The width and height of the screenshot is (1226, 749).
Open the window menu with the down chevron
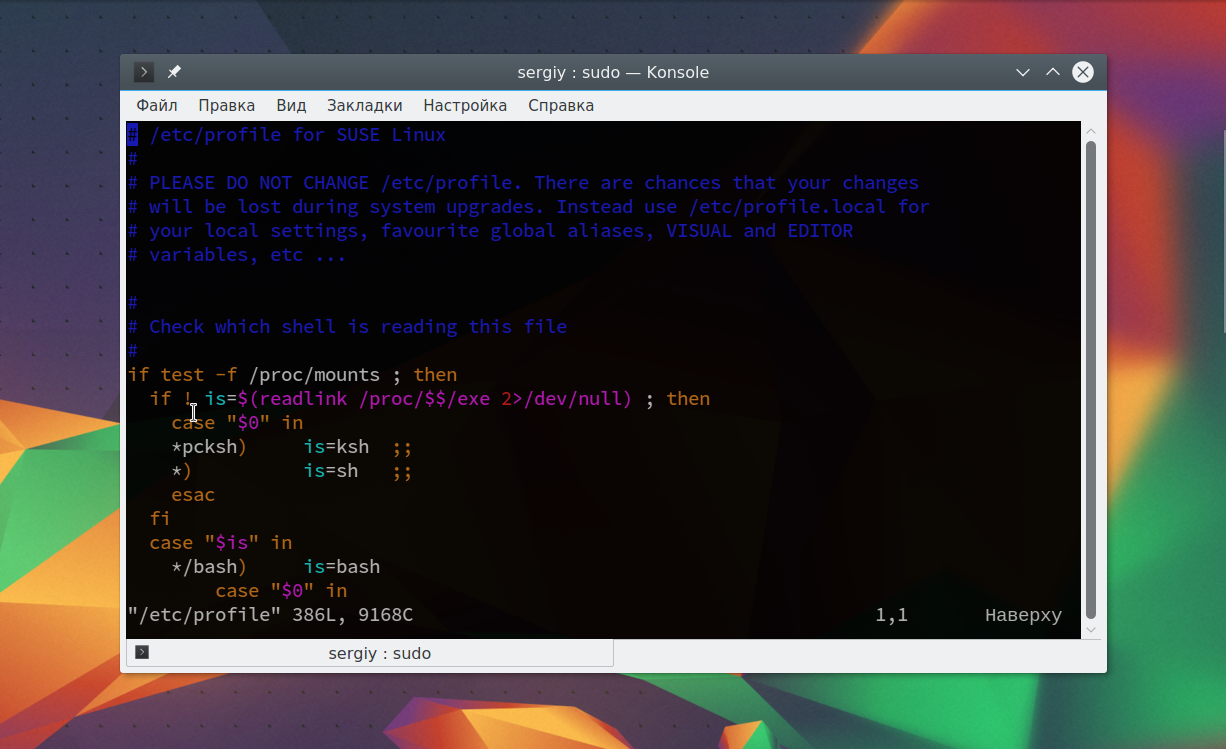click(x=1022, y=72)
